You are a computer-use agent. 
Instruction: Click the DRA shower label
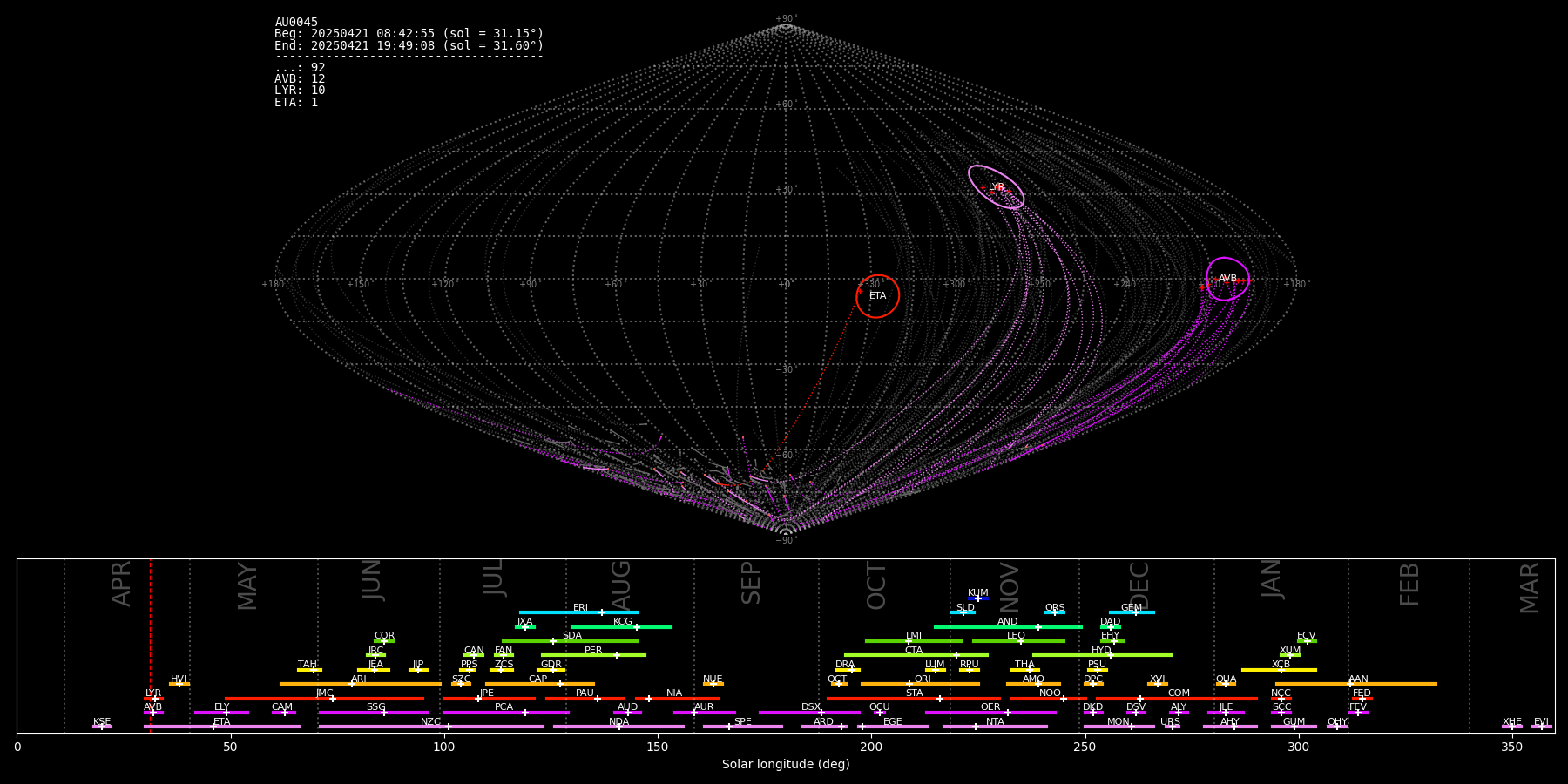point(845,665)
